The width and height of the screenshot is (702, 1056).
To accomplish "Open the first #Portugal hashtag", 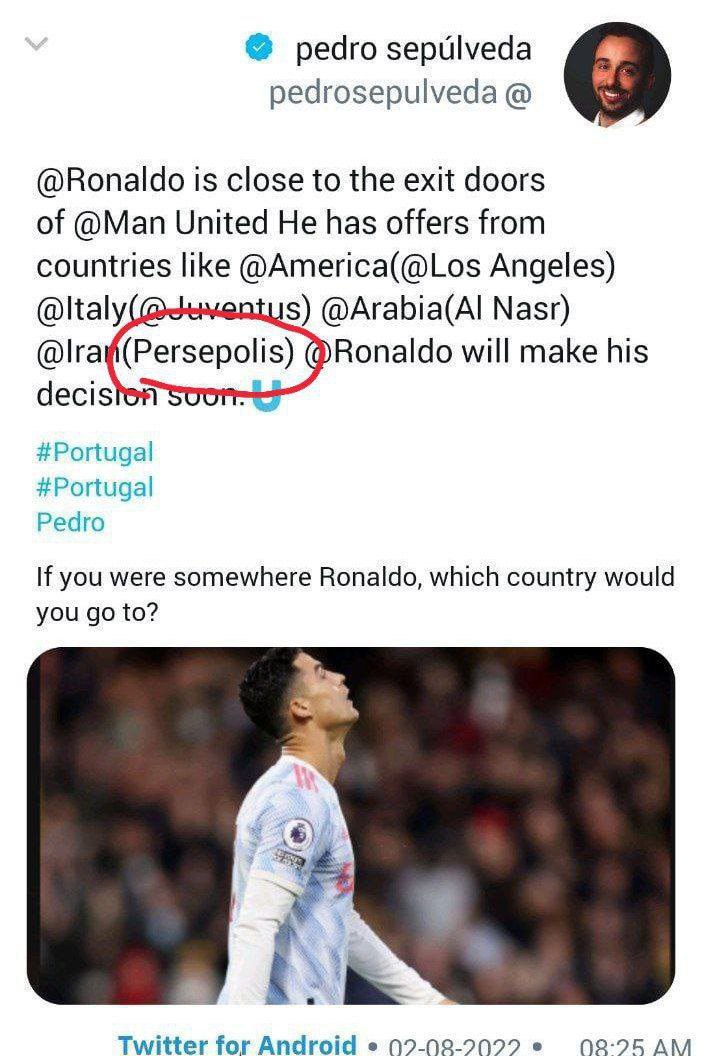I will (x=95, y=451).
